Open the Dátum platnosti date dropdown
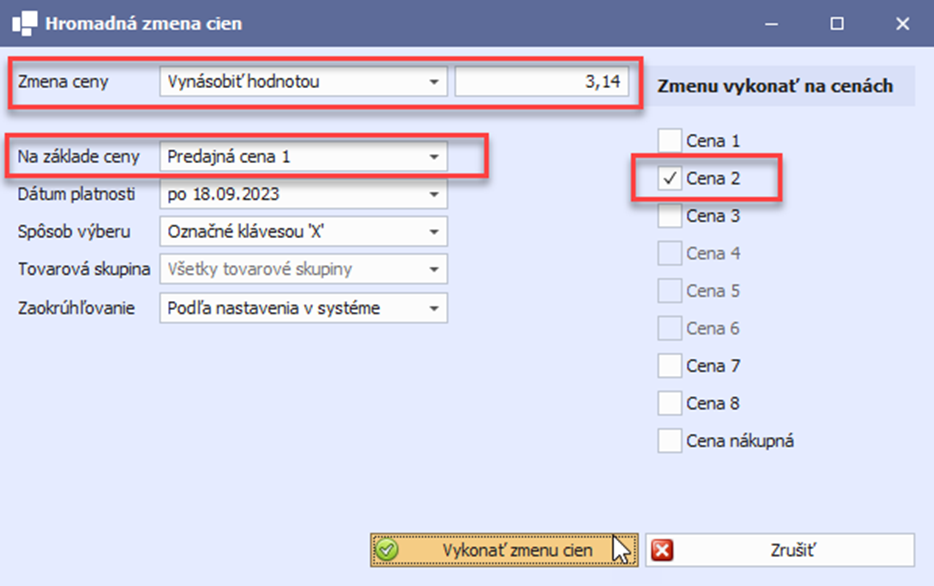Viewport: 934px width, 586px height. (x=434, y=195)
